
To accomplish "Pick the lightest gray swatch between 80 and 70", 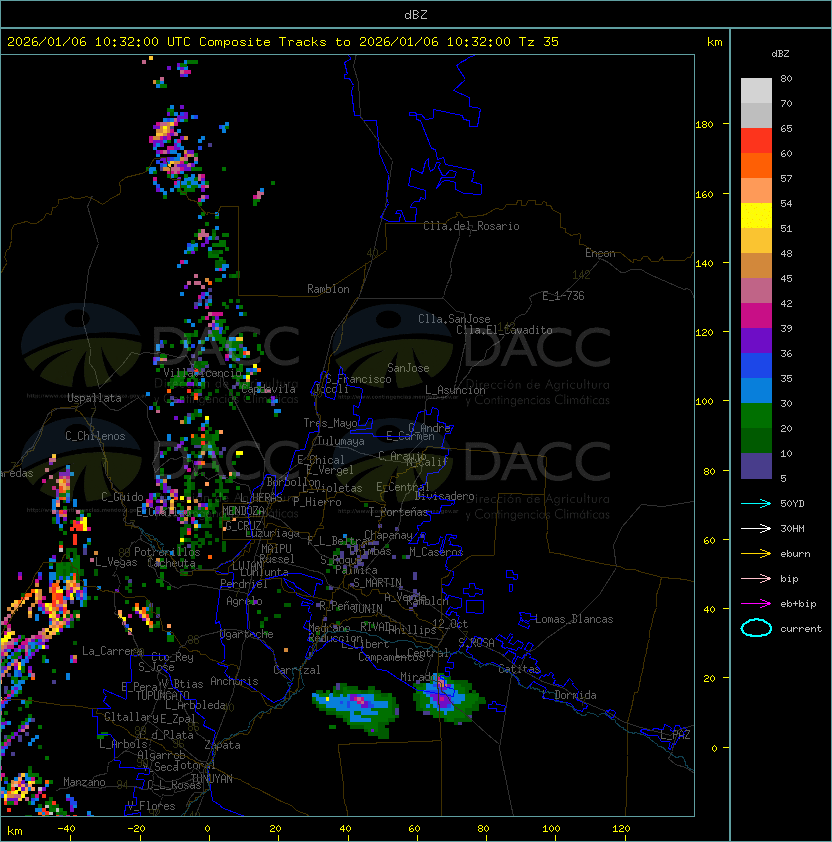I will click(756, 90).
